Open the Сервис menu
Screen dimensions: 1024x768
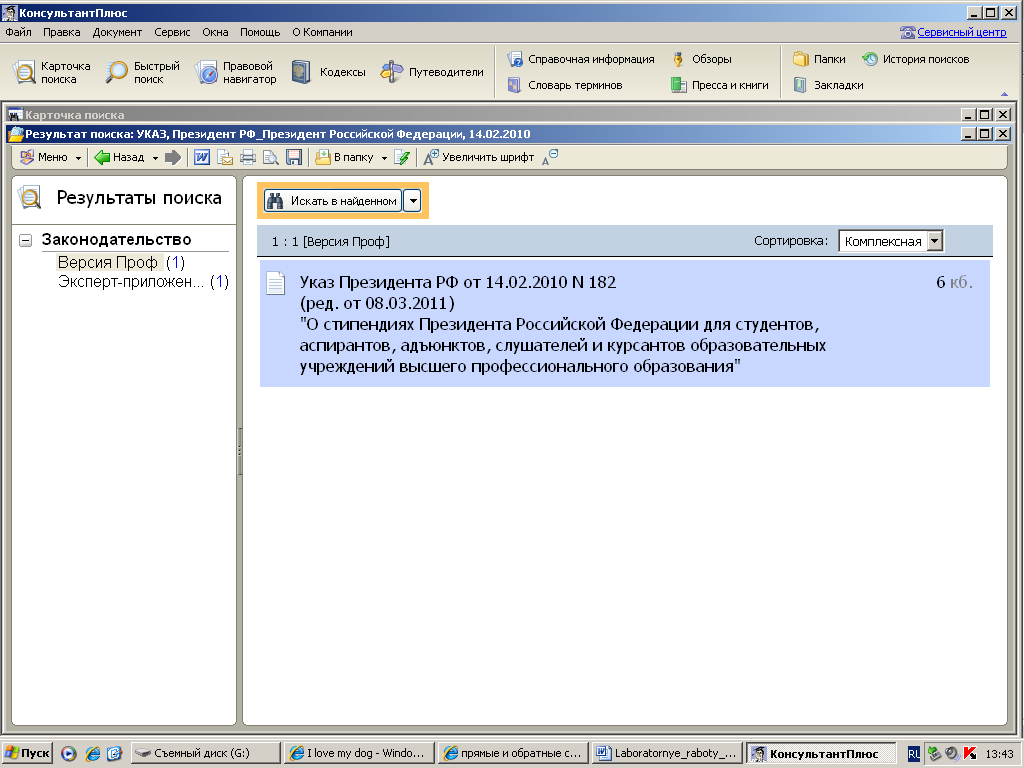pyautogui.click(x=172, y=32)
